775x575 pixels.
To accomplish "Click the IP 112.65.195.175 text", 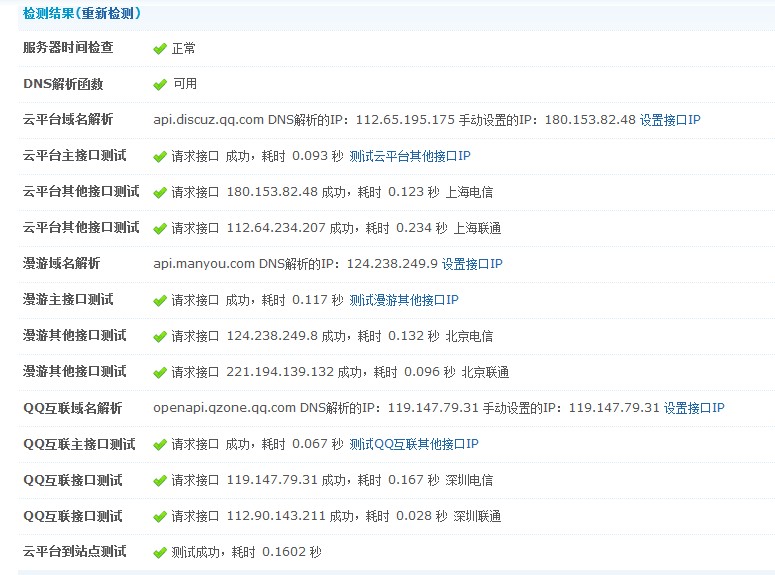I will pos(405,120).
